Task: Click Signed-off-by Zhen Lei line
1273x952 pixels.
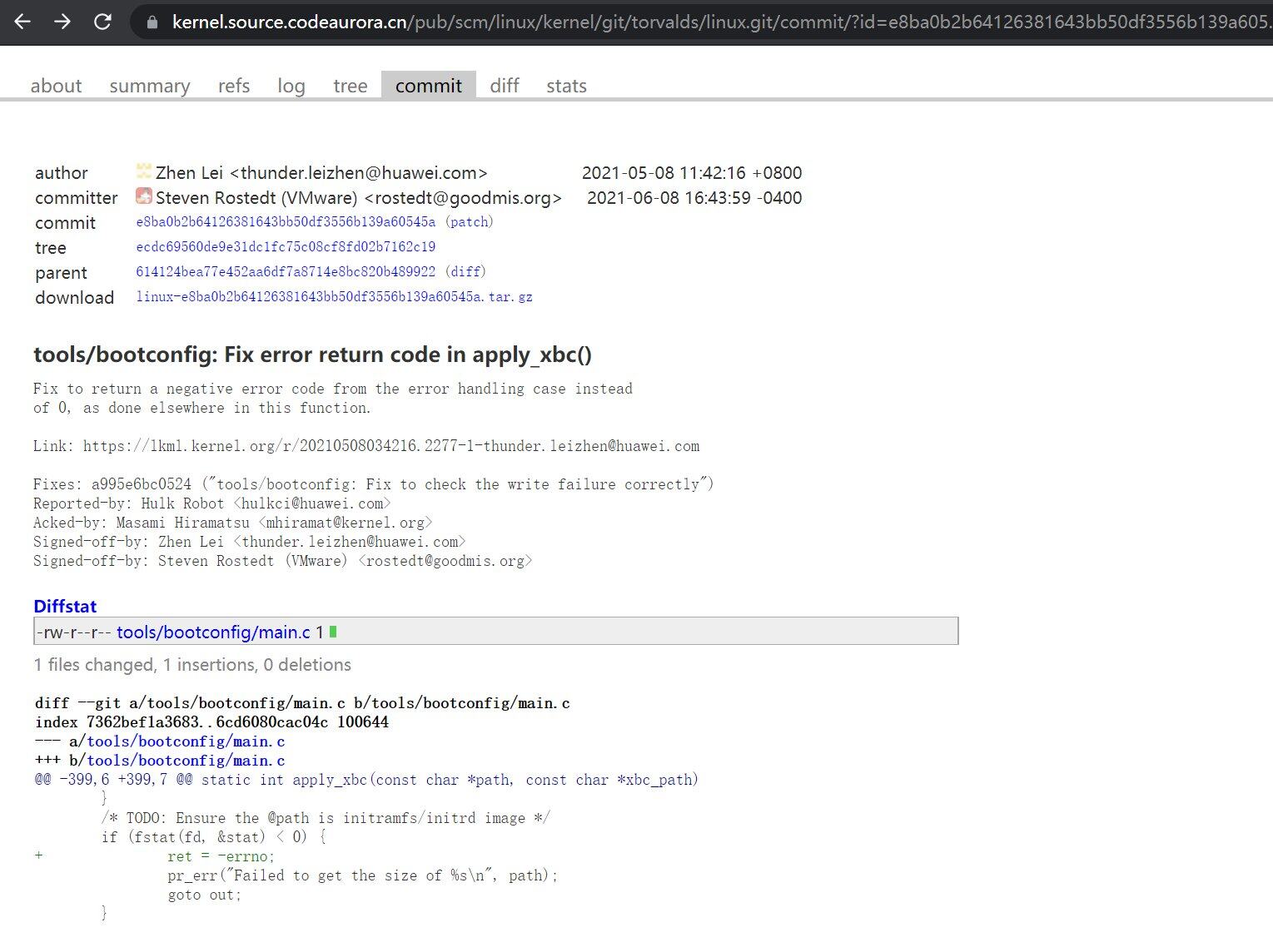Action: (250, 542)
